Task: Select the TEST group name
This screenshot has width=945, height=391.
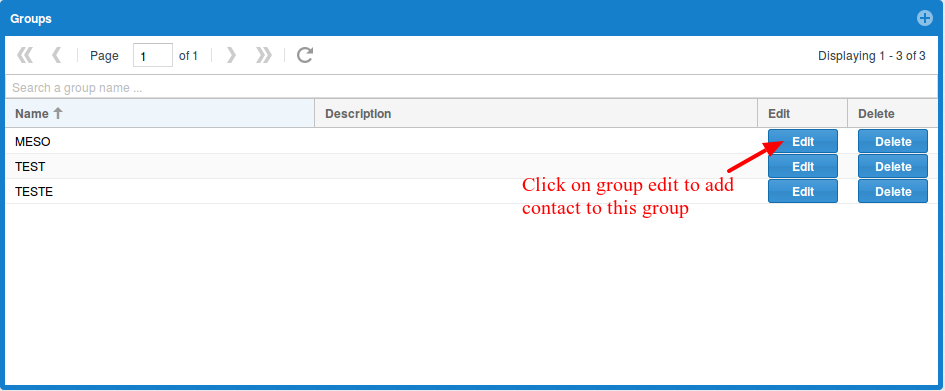Action: [x=30, y=166]
